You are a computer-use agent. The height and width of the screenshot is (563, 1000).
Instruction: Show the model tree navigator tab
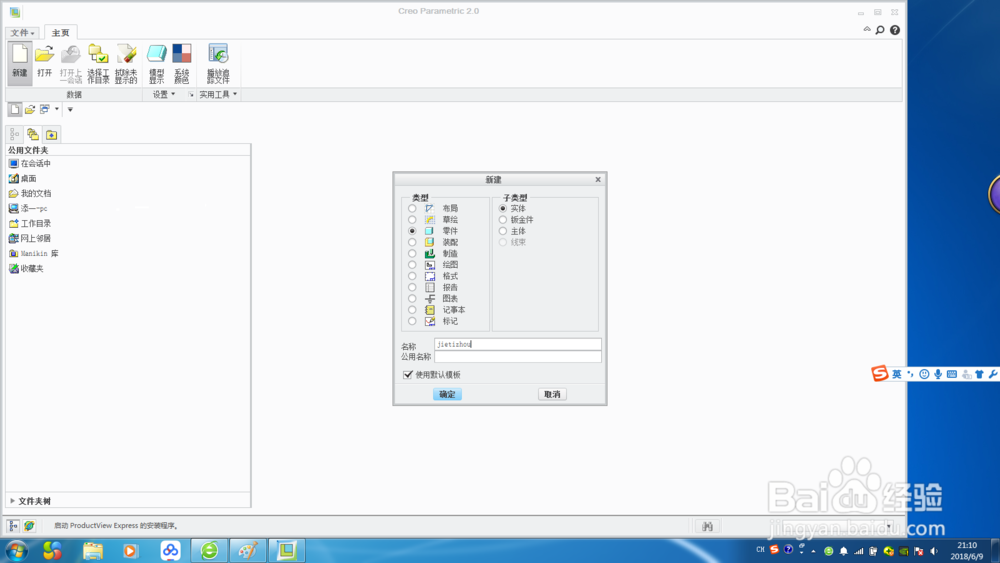[x=15, y=135]
